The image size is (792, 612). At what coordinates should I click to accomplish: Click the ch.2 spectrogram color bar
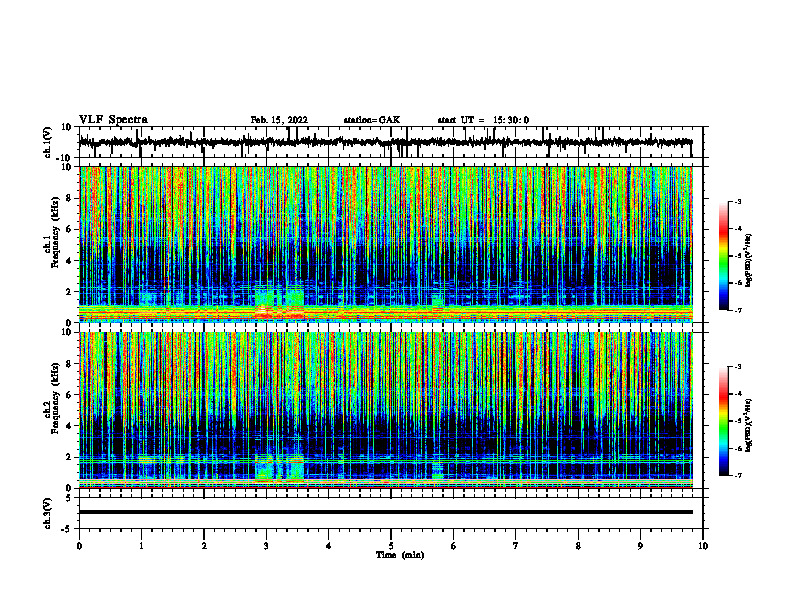[723, 421]
